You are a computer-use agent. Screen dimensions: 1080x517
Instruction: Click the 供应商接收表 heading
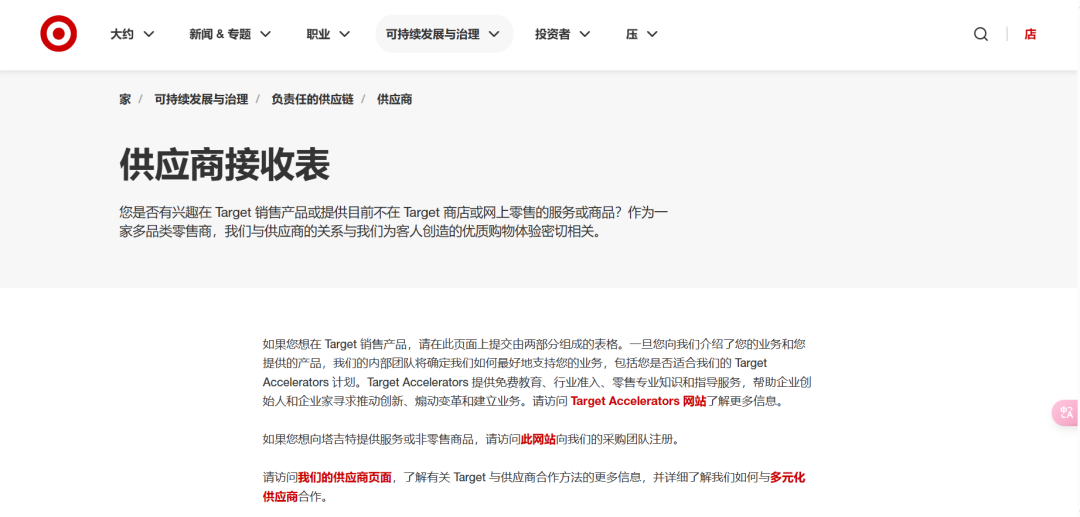[x=225, y=164]
